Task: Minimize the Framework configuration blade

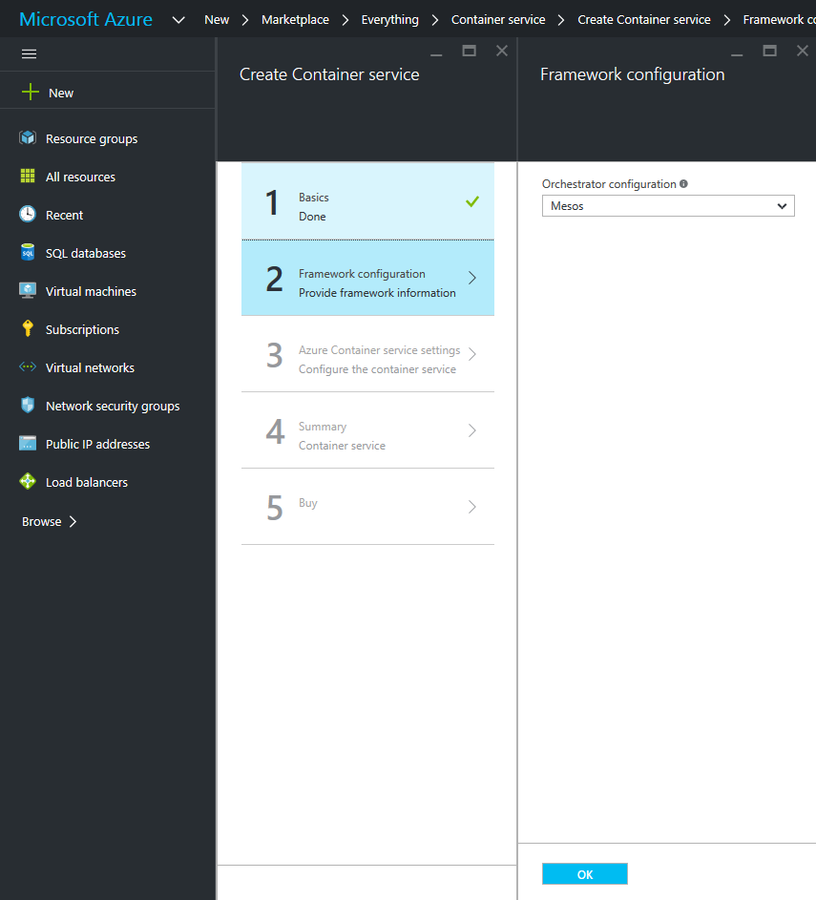Action: [x=737, y=55]
